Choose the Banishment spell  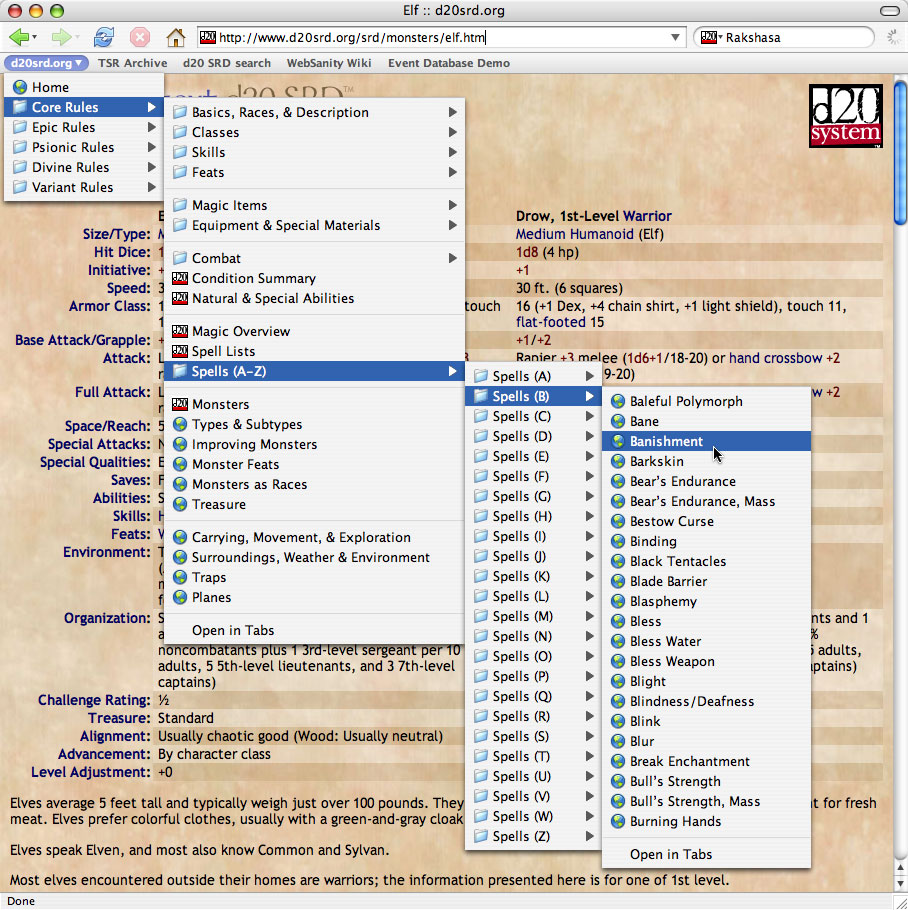706,442
